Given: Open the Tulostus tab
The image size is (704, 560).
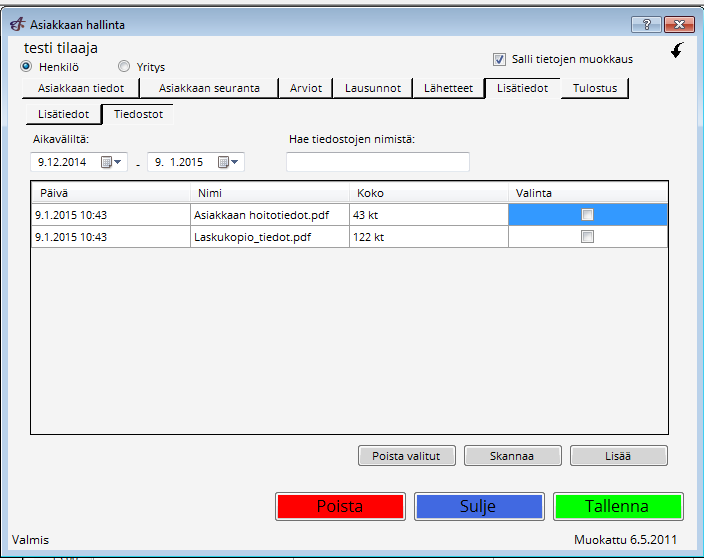Looking at the screenshot, I should (x=594, y=88).
